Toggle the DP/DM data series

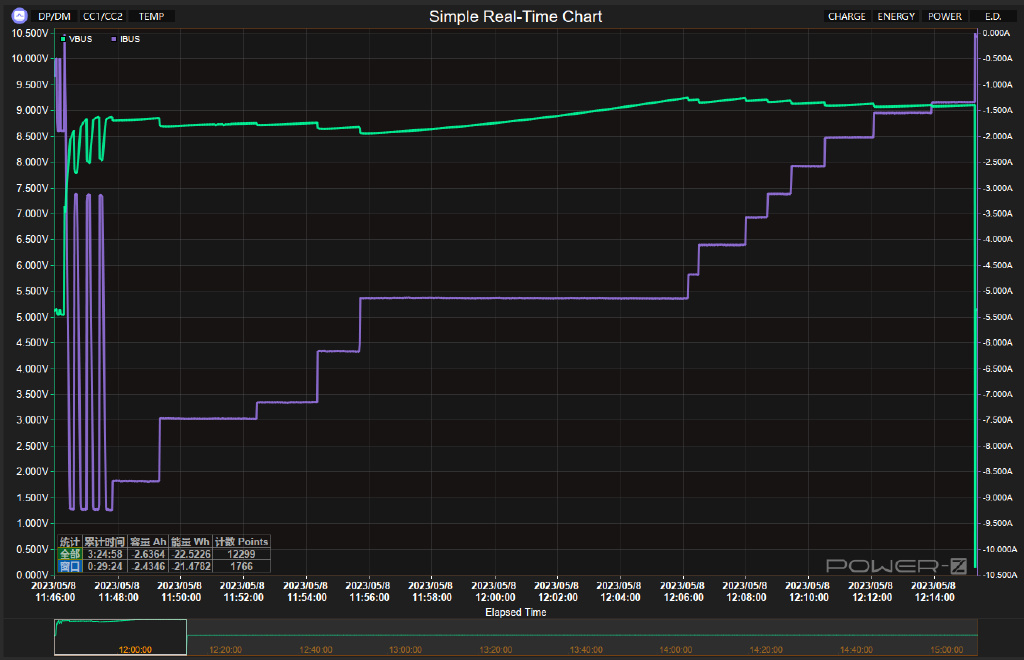pos(54,17)
